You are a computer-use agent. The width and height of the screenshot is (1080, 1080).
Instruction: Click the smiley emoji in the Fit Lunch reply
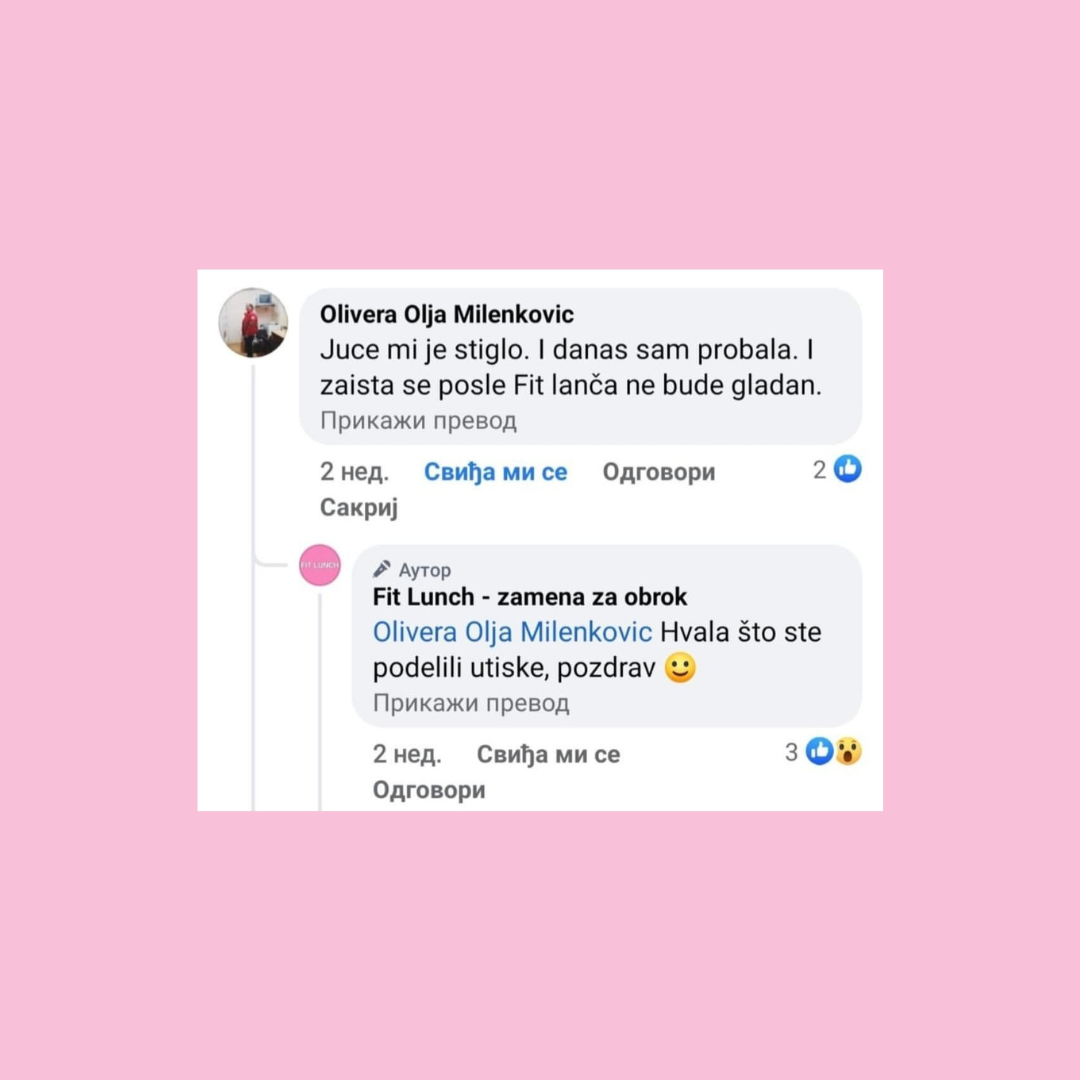pos(680,667)
